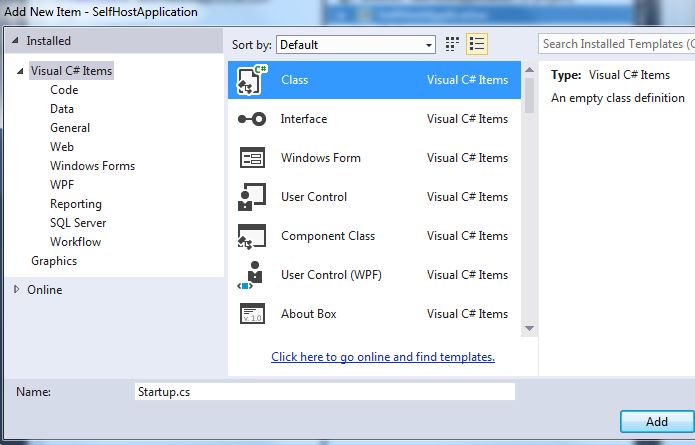Viewport: 695px width, 445px height.
Task: Click 'Visual C# Items' in the About Box row
Action: click(x=468, y=314)
